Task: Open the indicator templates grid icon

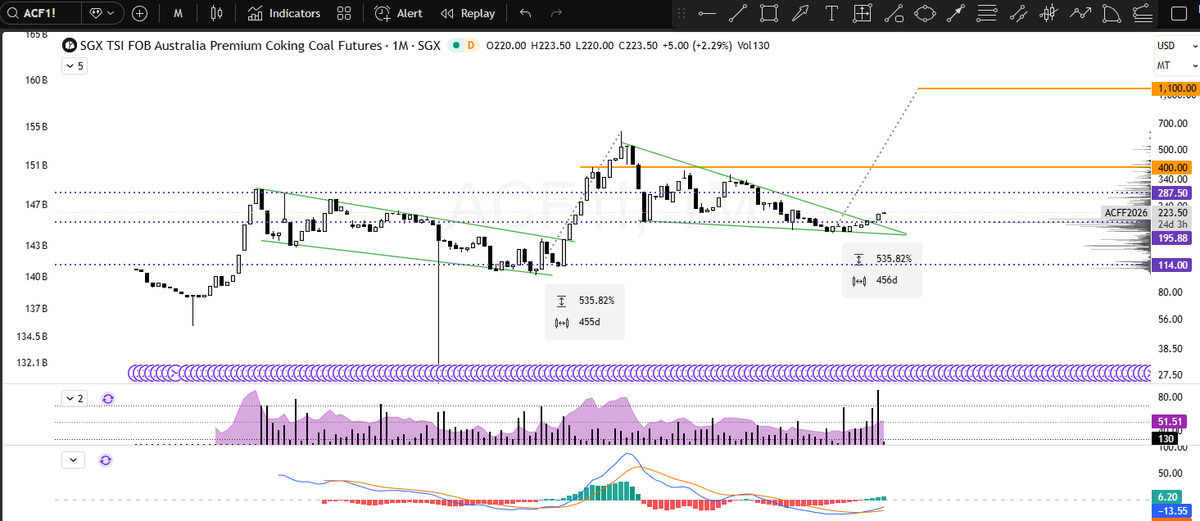Action: [x=344, y=14]
